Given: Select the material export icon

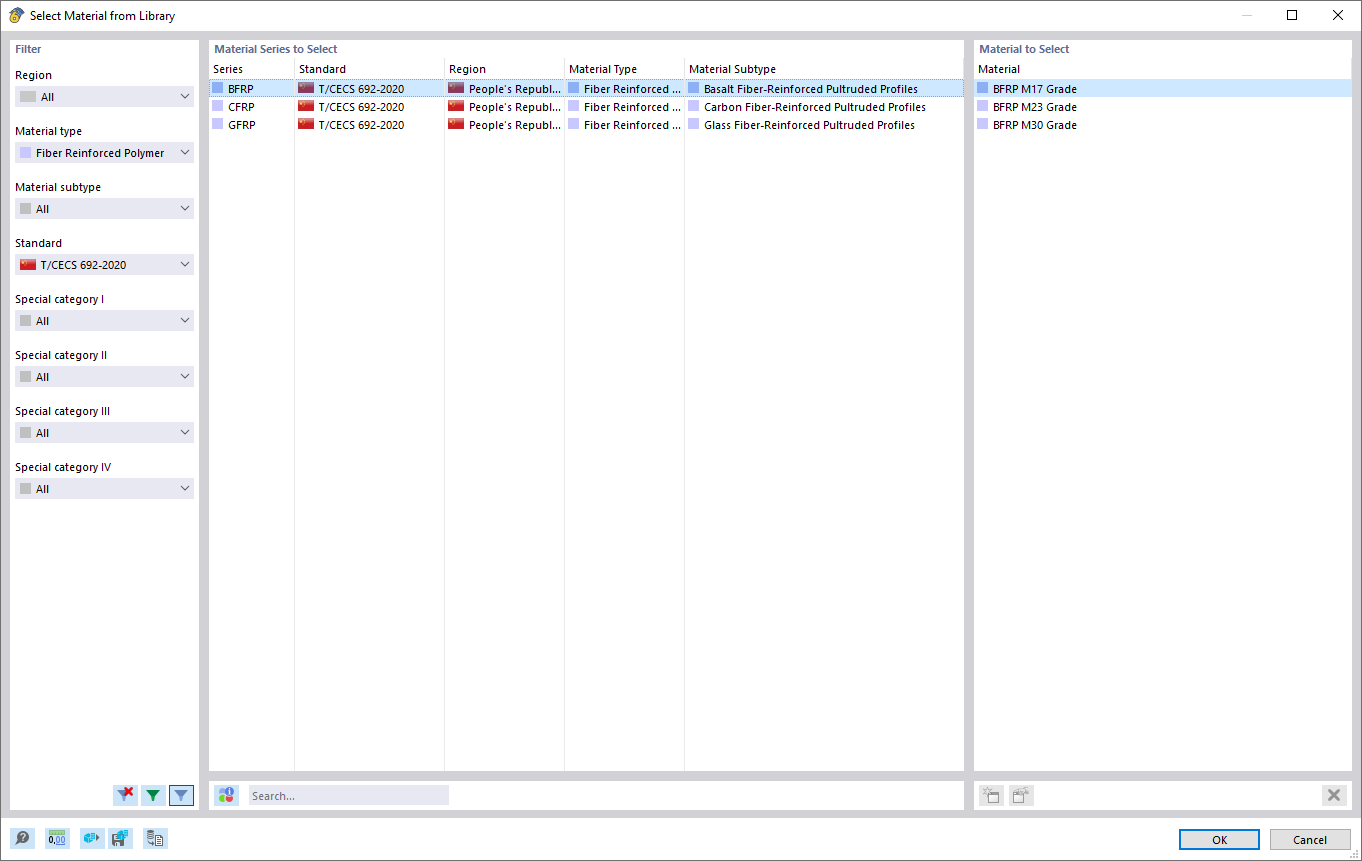Looking at the screenshot, I should [x=91, y=838].
